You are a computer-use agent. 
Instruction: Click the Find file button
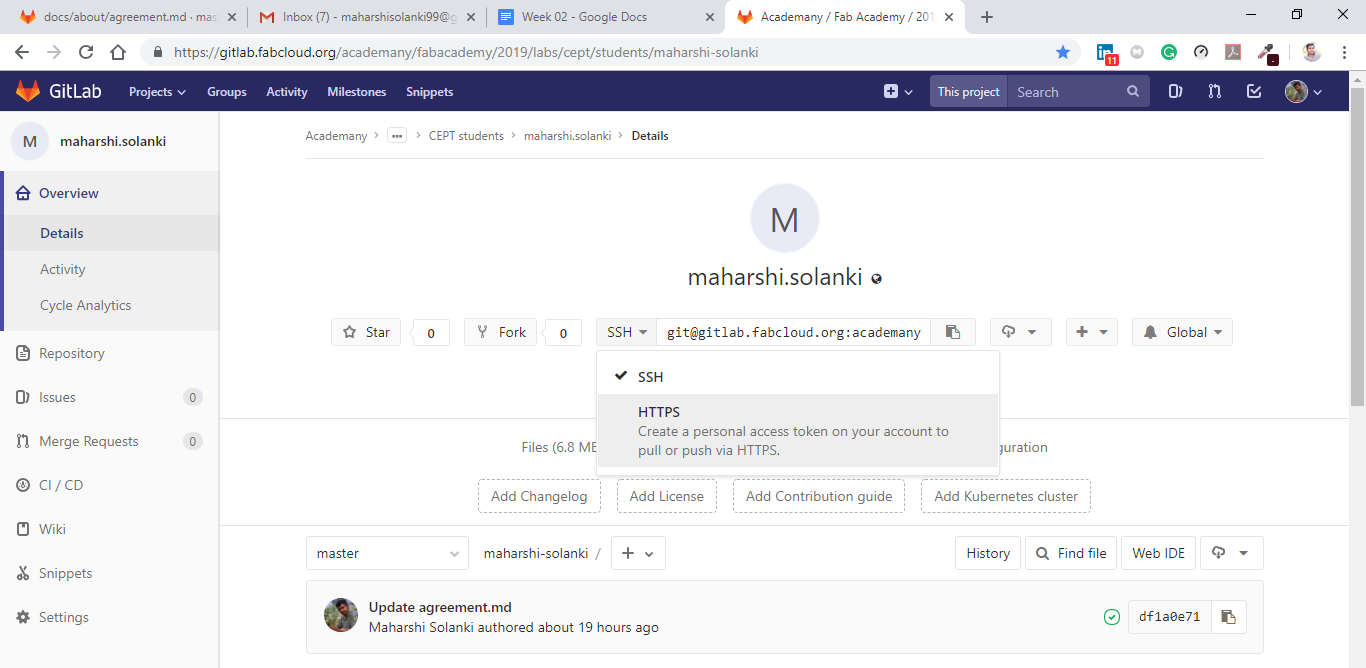(1071, 553)
